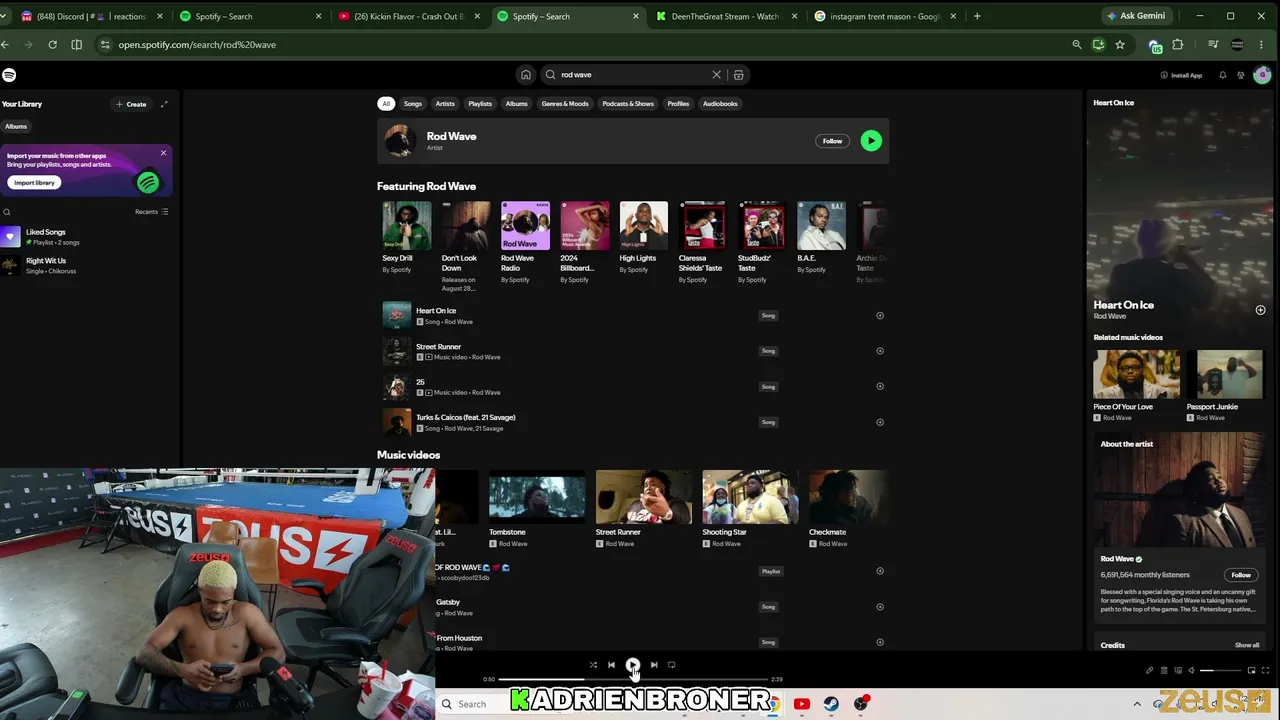Image resolution: width=1280 pixels, height=720 pixels.
Task: Open Steam from the Windows taskbar
Action: click(831, 704)
